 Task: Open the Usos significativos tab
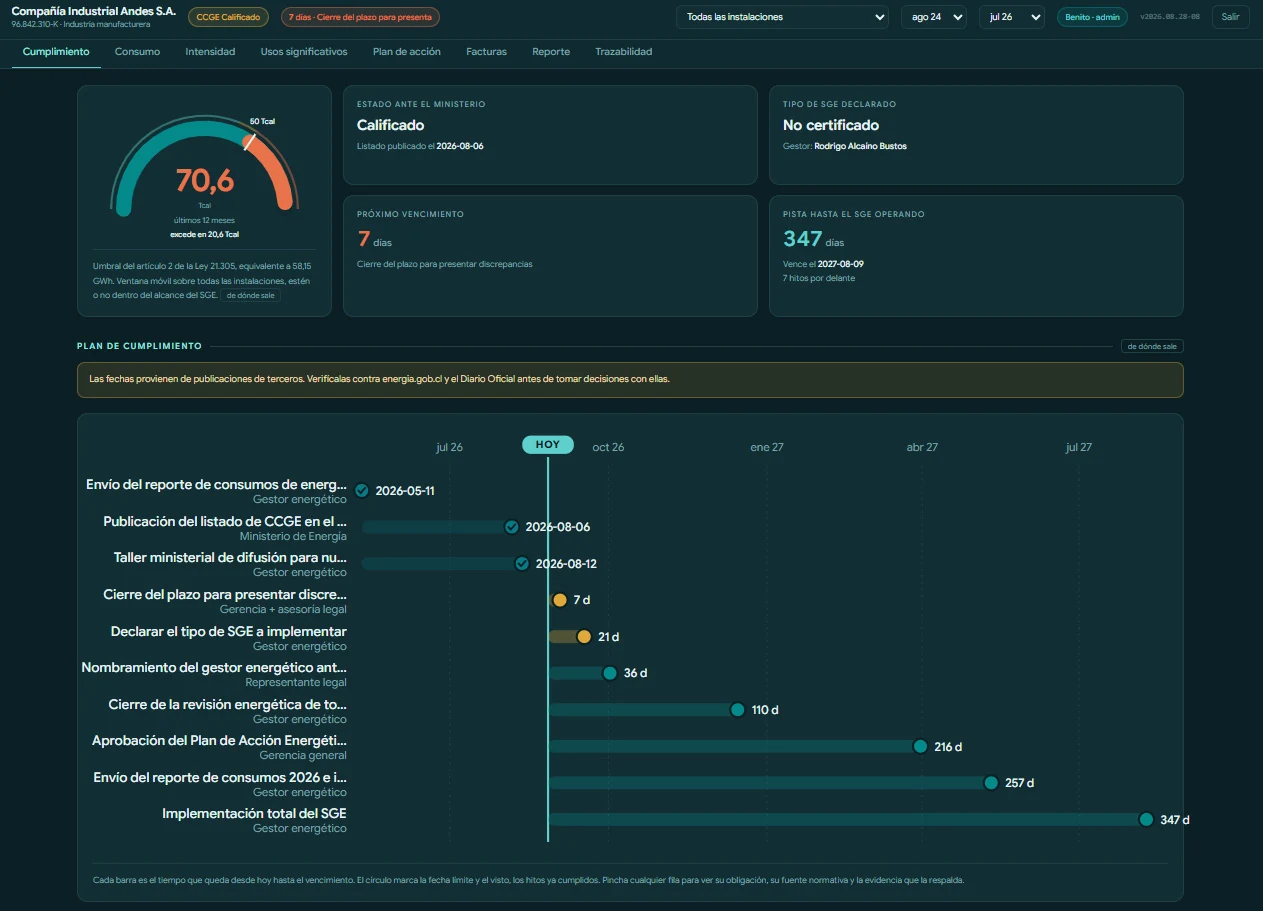pyautogui.click(x=304, y=52)
